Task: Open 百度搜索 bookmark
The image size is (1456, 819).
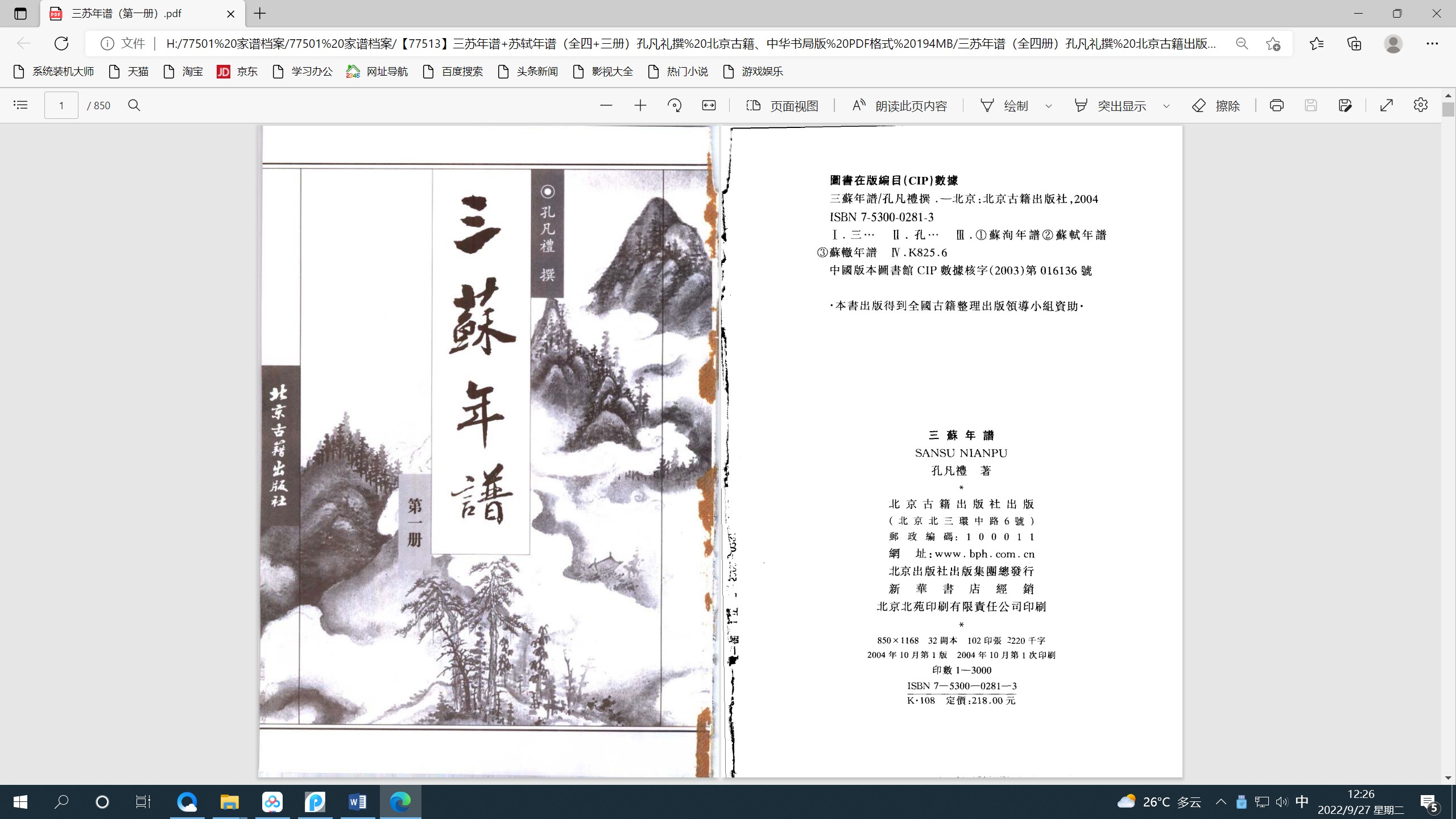Action: point(453,71)
